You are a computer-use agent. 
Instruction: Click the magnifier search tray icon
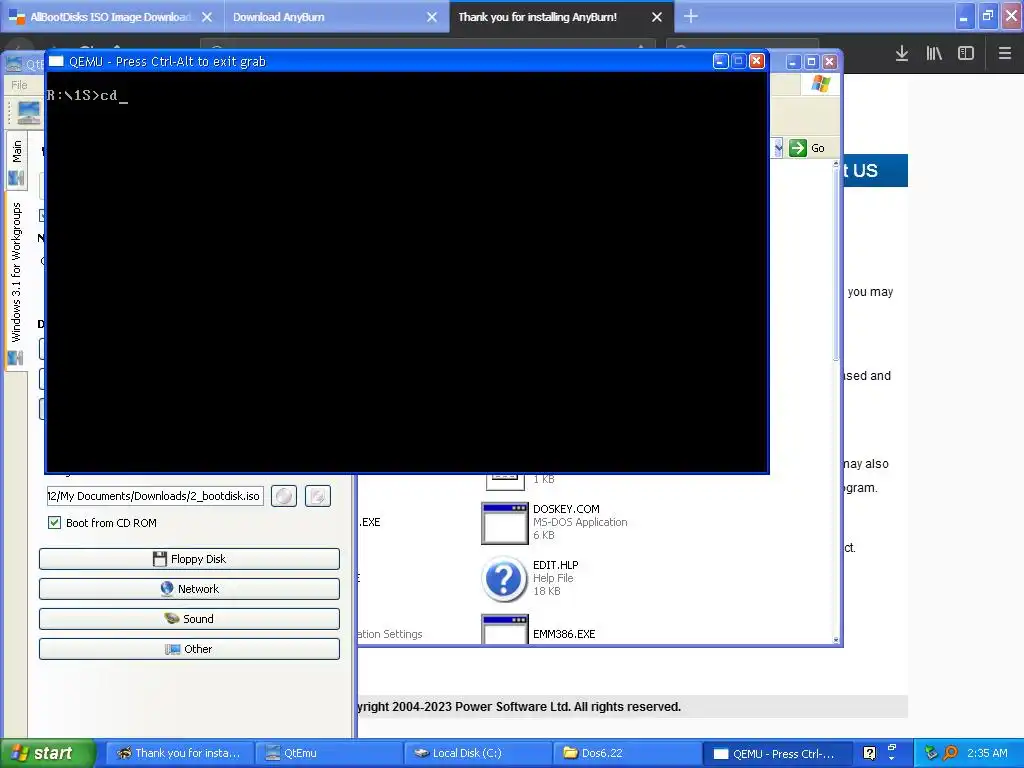coord(950,754)
